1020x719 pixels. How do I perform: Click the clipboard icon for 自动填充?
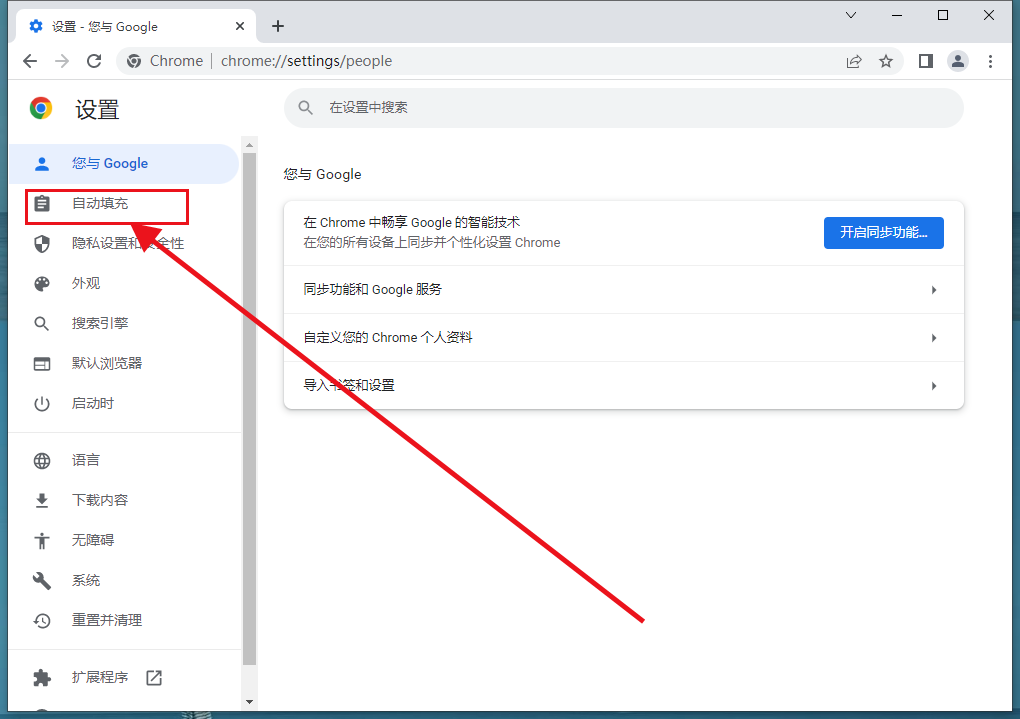pyautogui.click(x=42, y=204)
